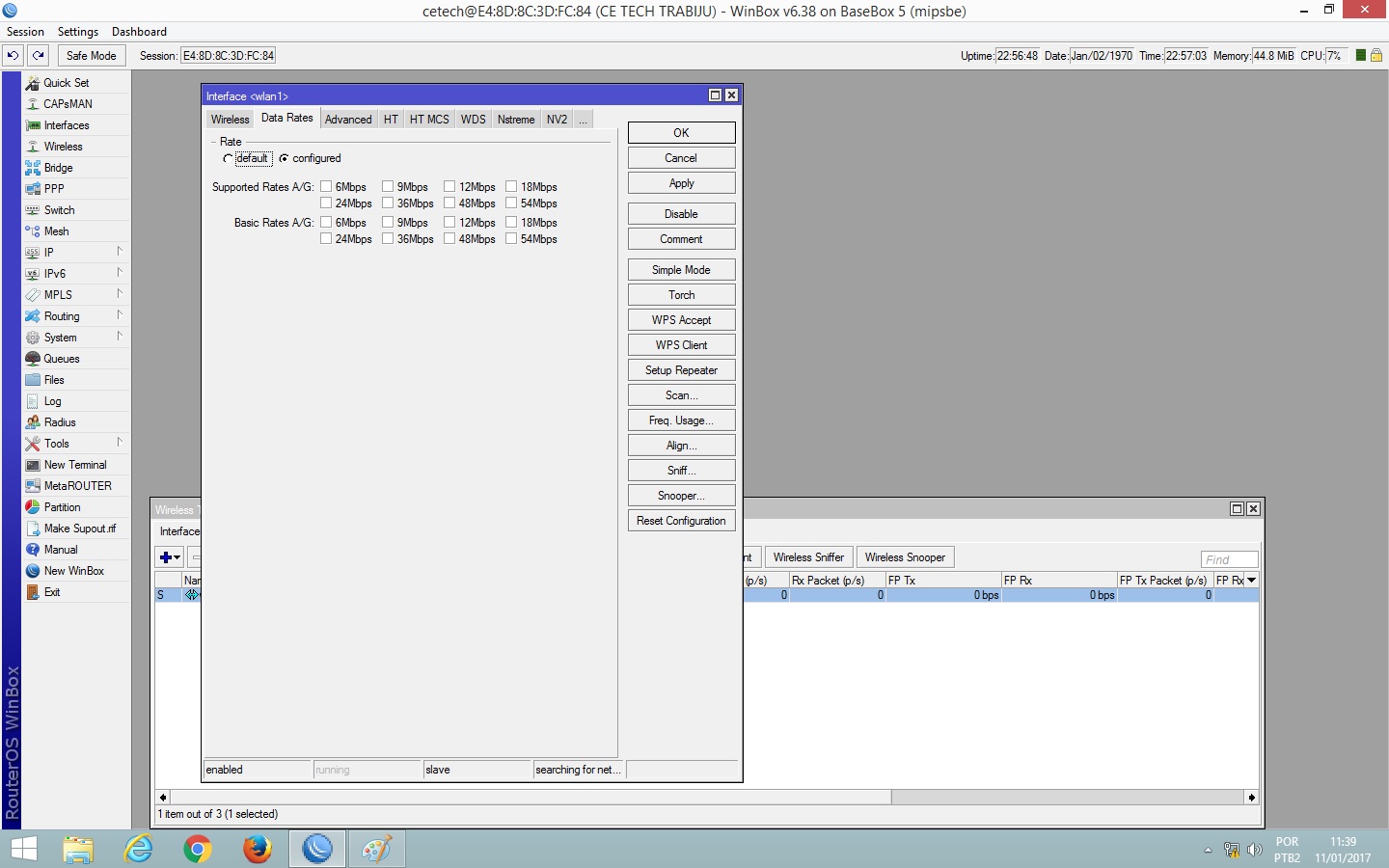1389x868 pixels.
Task: Expand the IPv6 submenu
Action: pos(120,273)
